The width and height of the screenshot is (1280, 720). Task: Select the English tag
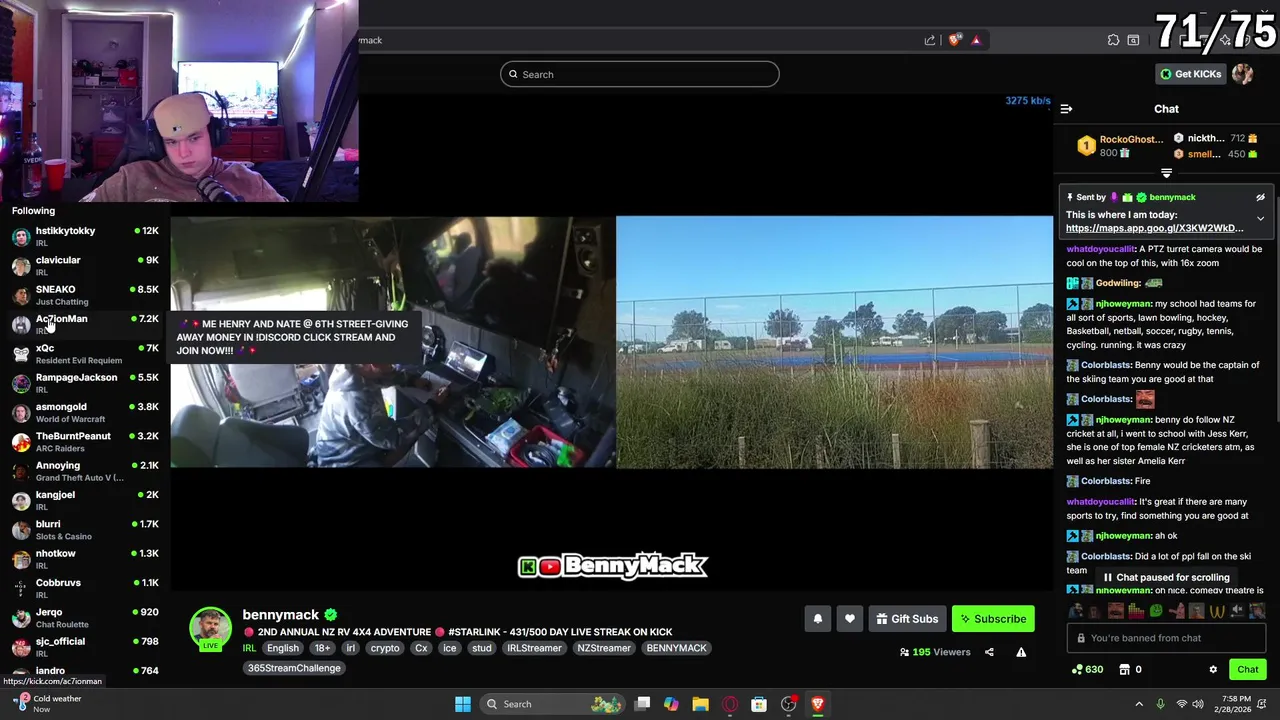pyautogui.click(x=283, y=648)
